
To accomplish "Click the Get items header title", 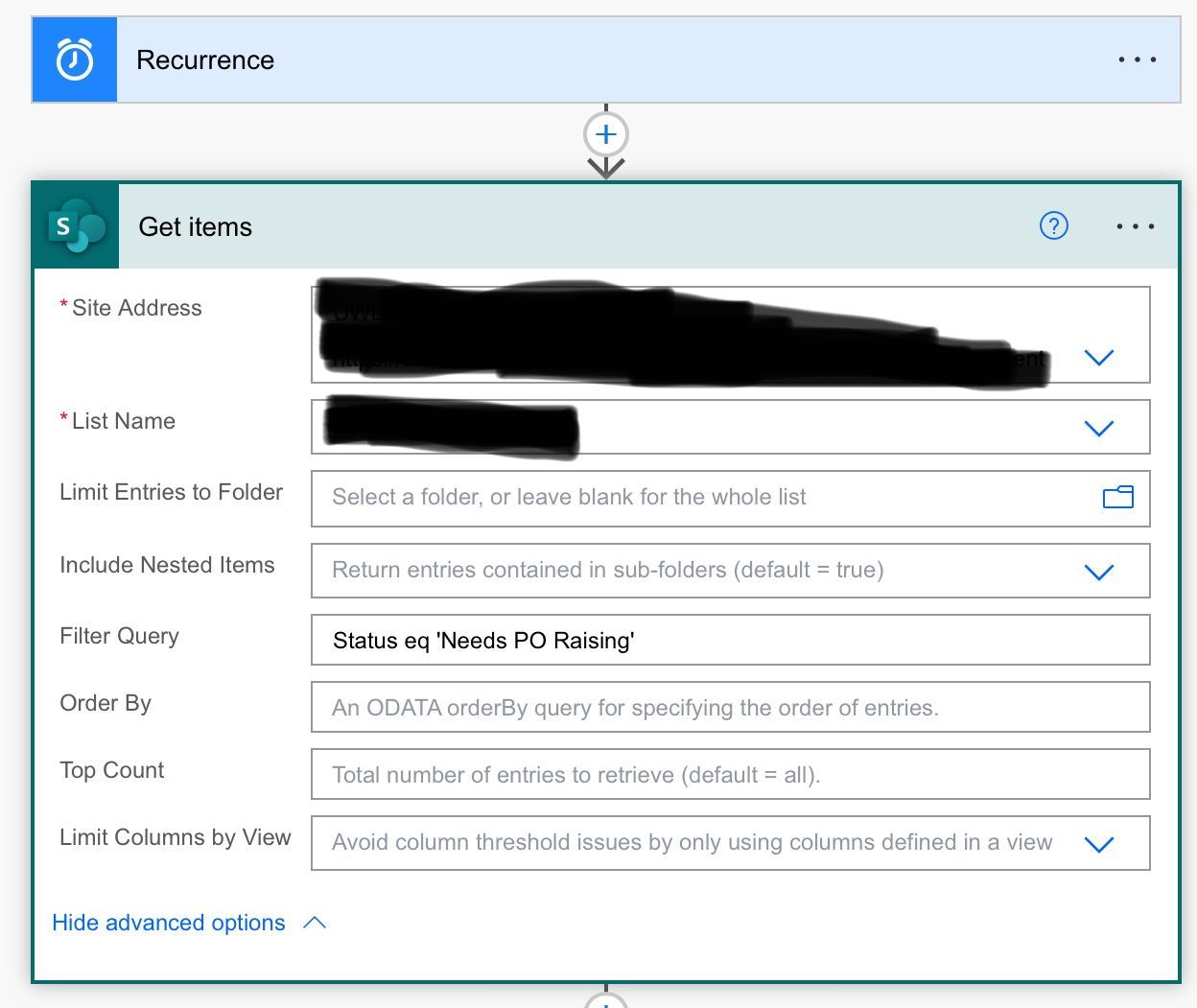I will click(x=195, y=226).
